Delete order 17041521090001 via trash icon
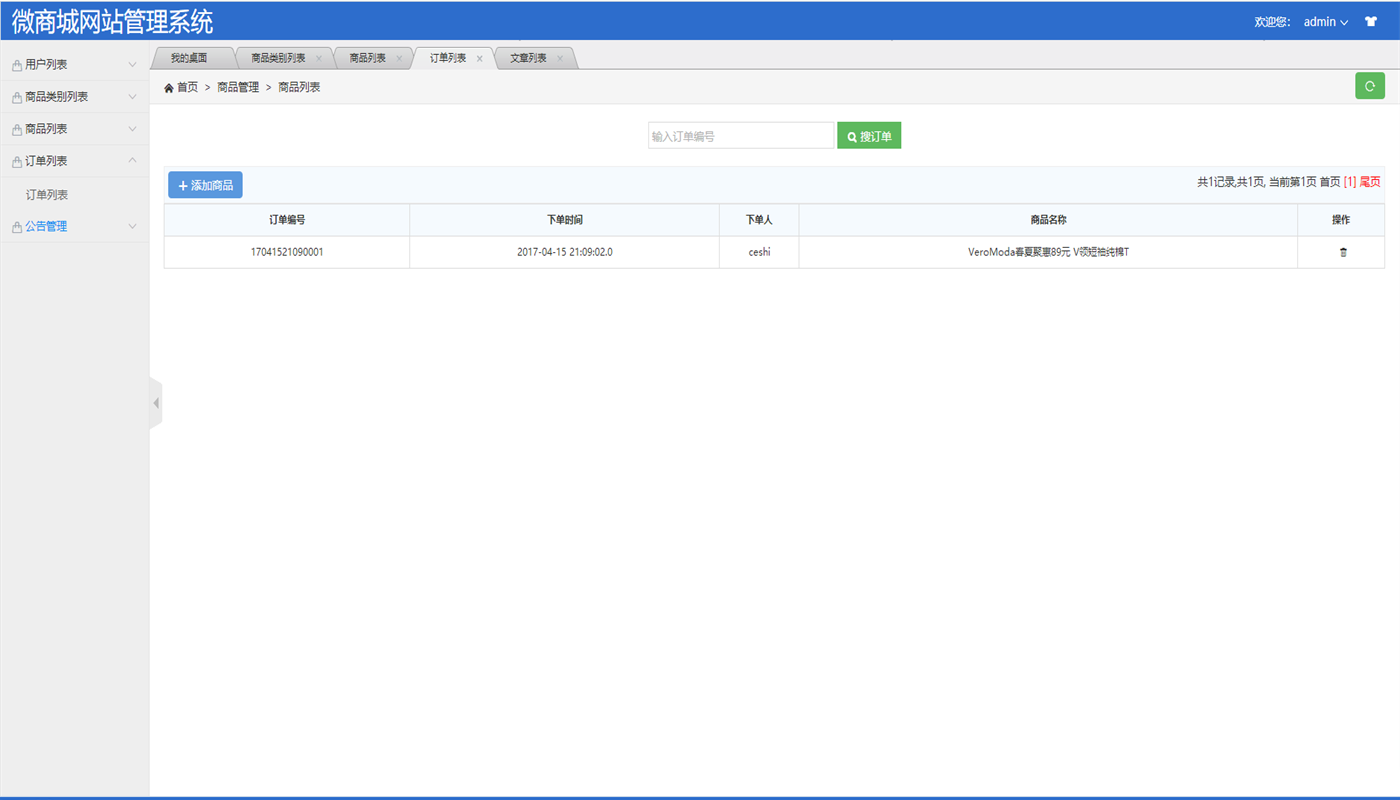The width and height of the screenshot is (1400, 800). click(1343, 252)
